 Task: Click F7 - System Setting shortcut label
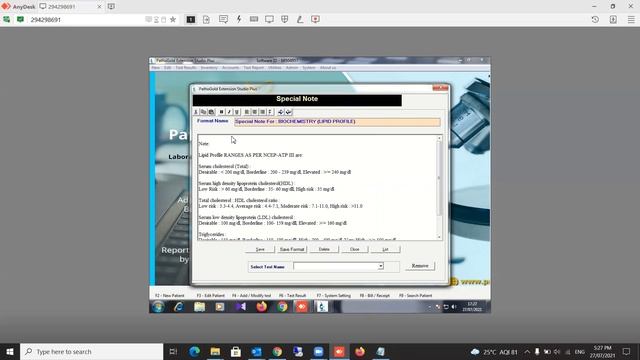click(x=333, y=295)
